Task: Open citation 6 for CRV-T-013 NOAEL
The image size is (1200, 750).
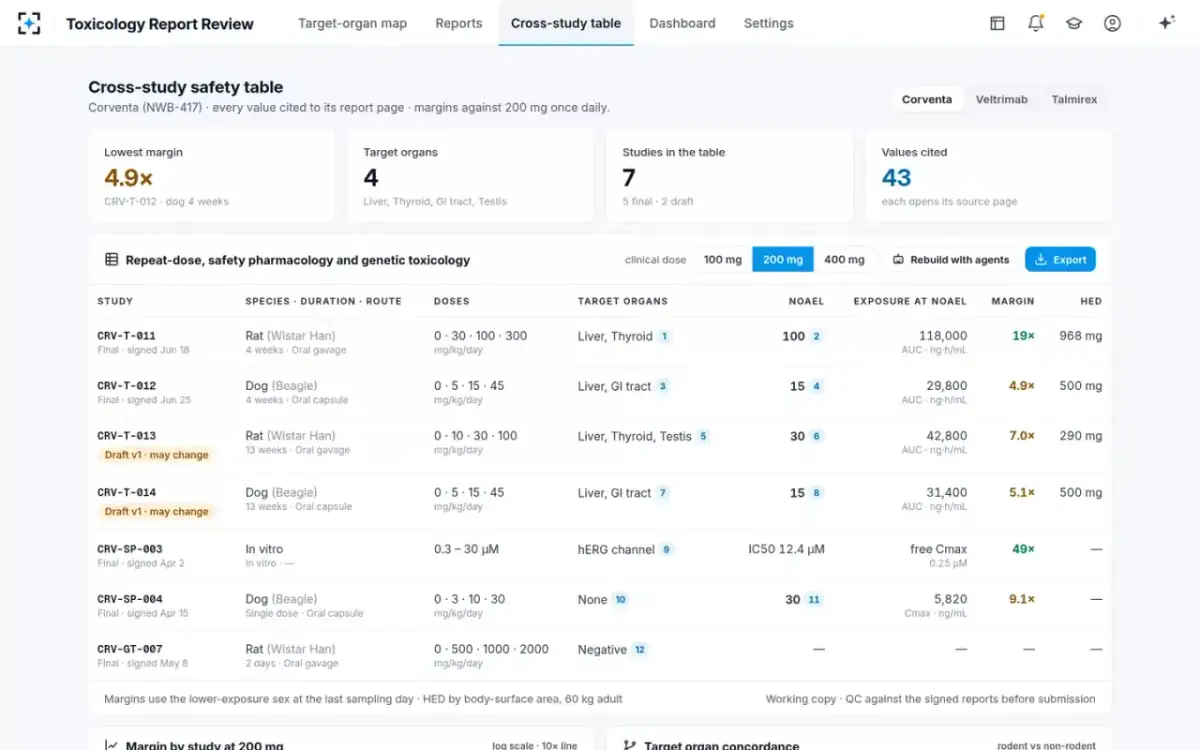Action: coord(816,436)
